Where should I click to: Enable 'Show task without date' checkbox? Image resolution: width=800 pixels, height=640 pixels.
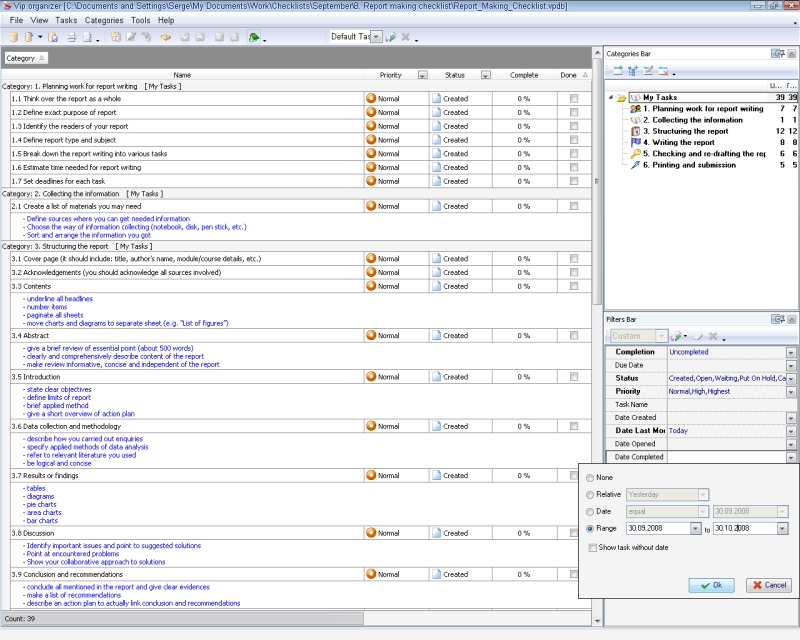pos(592,547)
